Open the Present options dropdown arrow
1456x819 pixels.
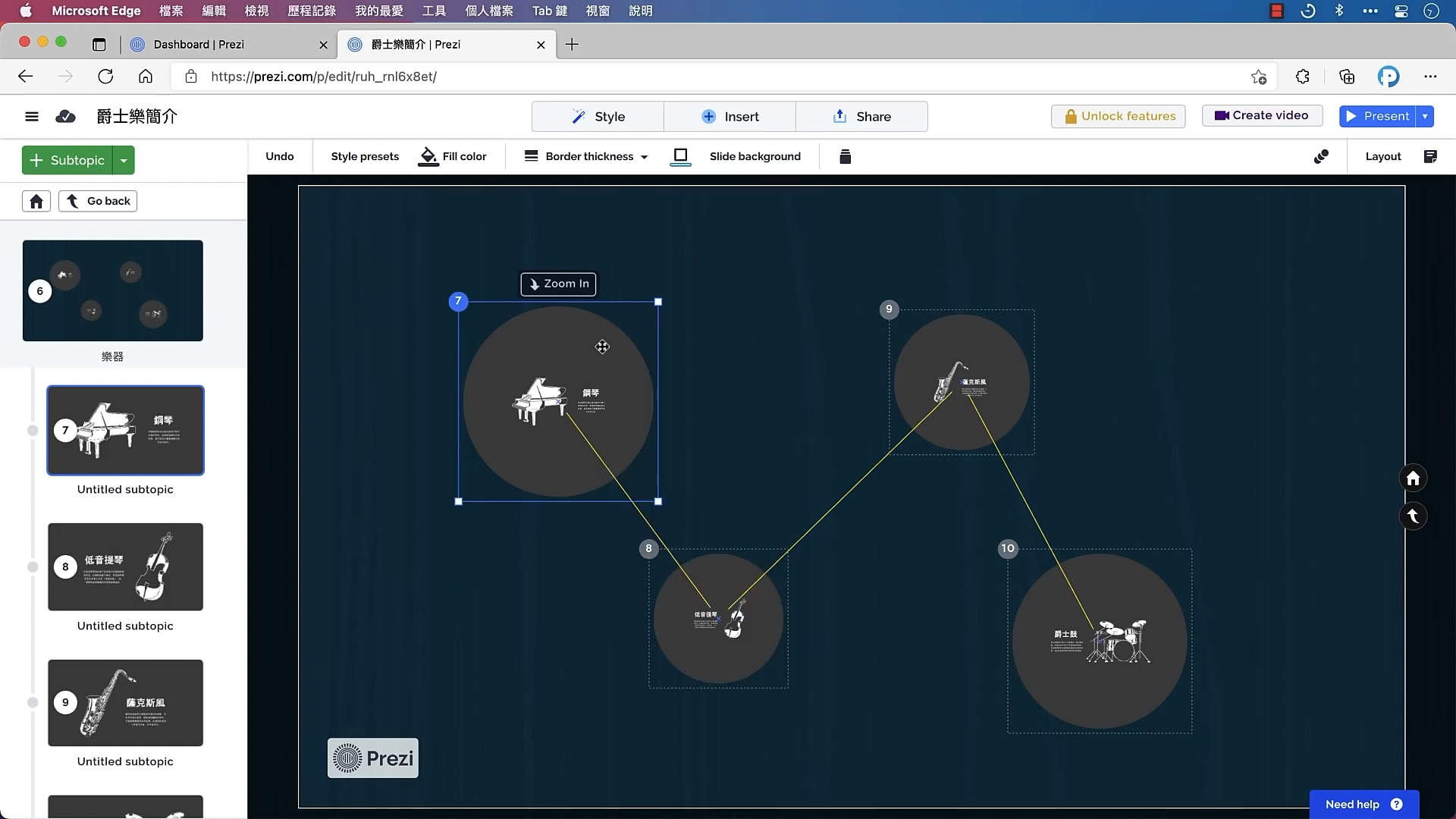click(x=1425, y=116)
